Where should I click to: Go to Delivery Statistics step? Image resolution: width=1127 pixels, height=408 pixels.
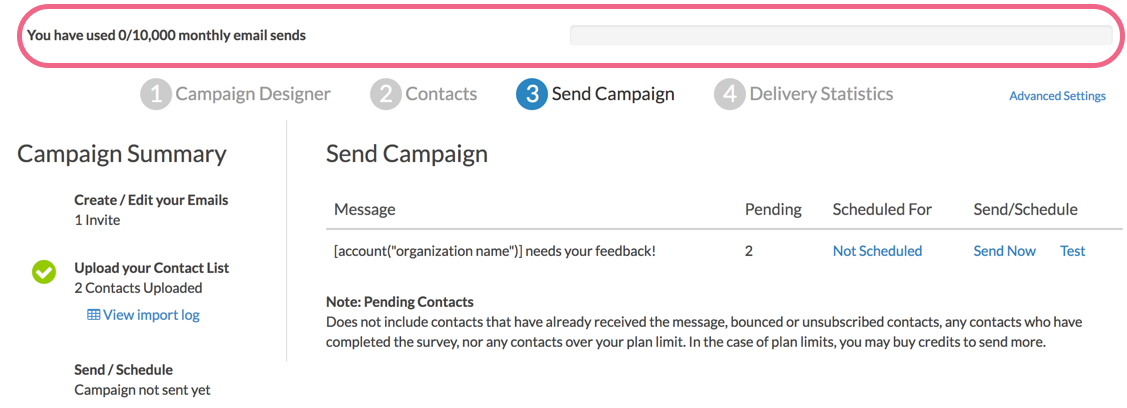tap(821, 95)
